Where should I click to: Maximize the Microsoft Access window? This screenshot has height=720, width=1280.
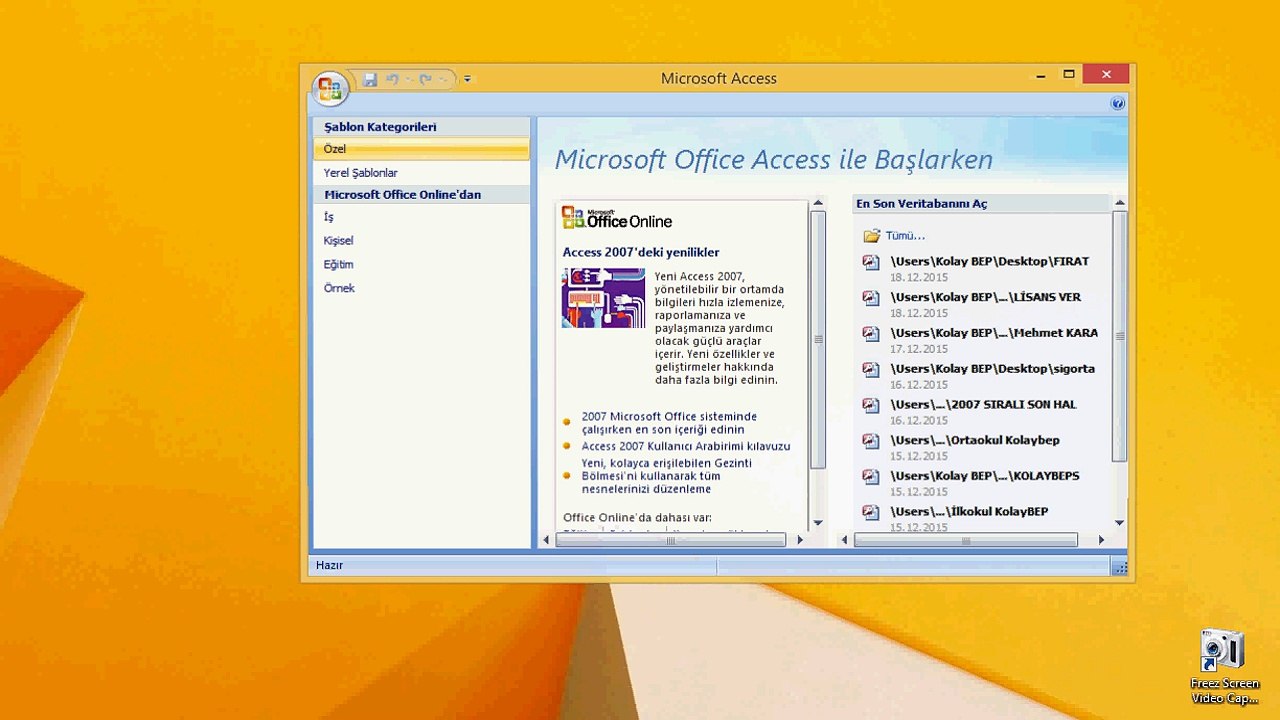[1068, 75]
